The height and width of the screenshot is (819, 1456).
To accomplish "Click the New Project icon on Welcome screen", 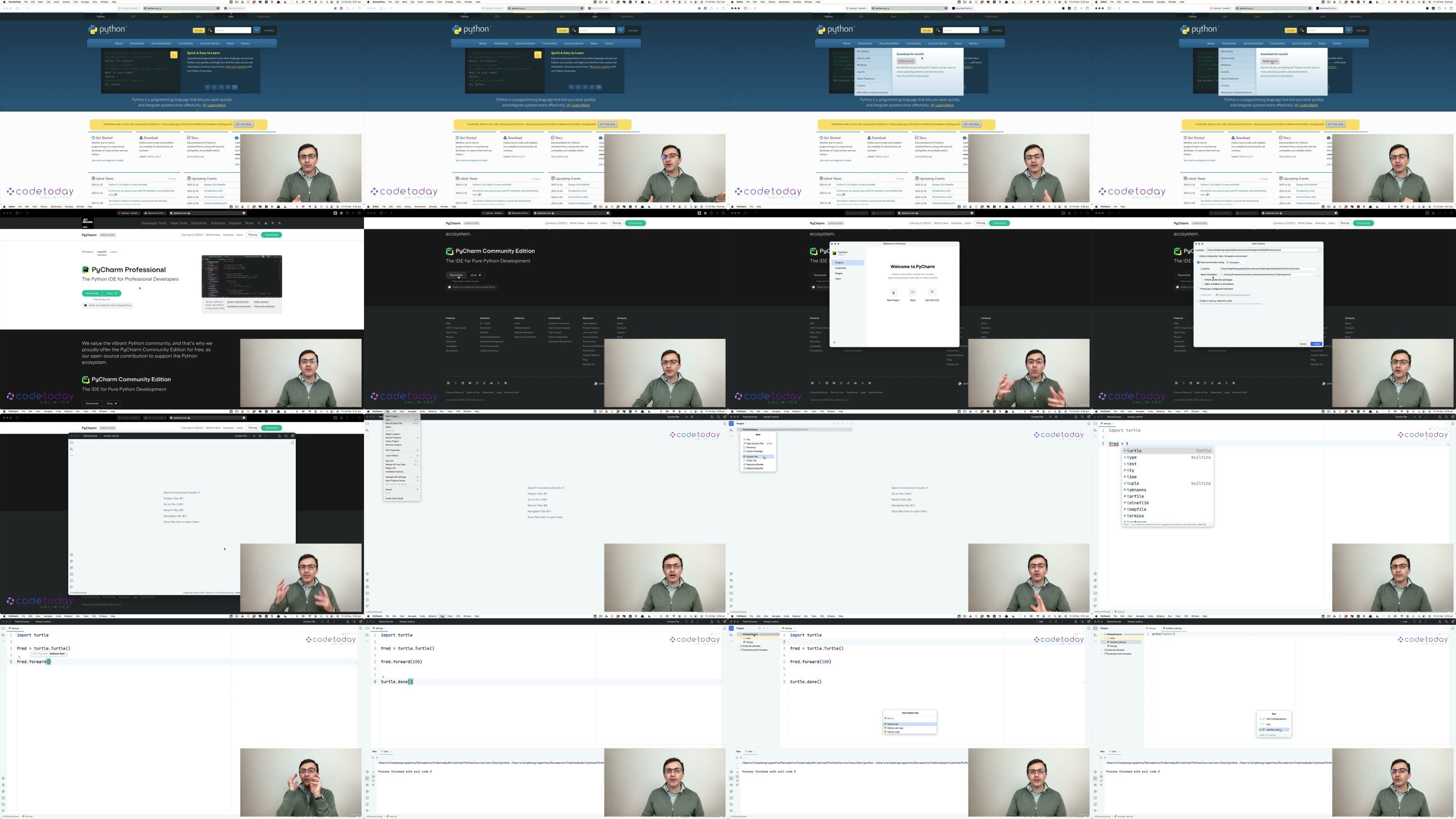I will click(893, 293).
